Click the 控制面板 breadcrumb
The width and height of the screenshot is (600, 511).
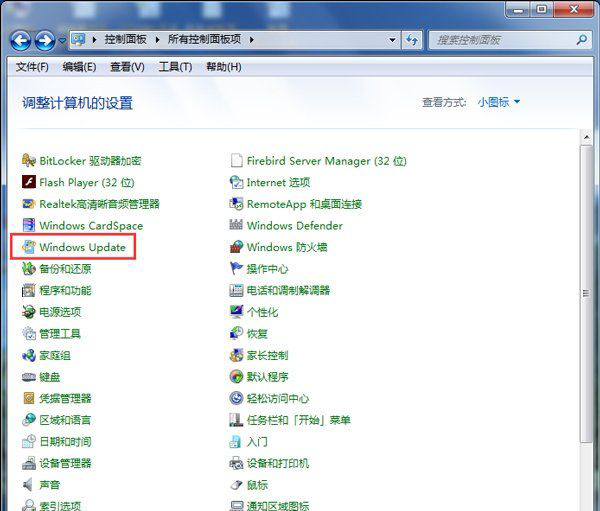pyautogui.click(x=126, y=39)
